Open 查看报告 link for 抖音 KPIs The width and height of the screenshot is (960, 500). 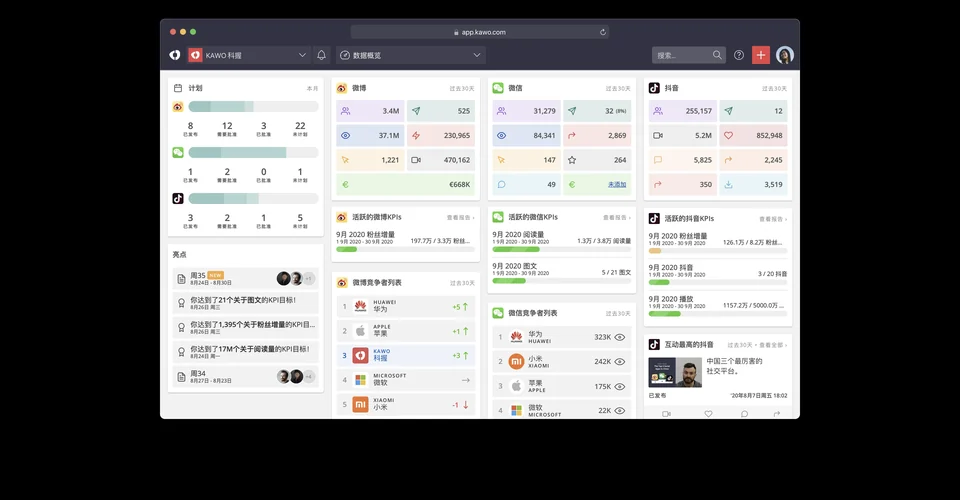pyautogui.click(x=773, y=218)
